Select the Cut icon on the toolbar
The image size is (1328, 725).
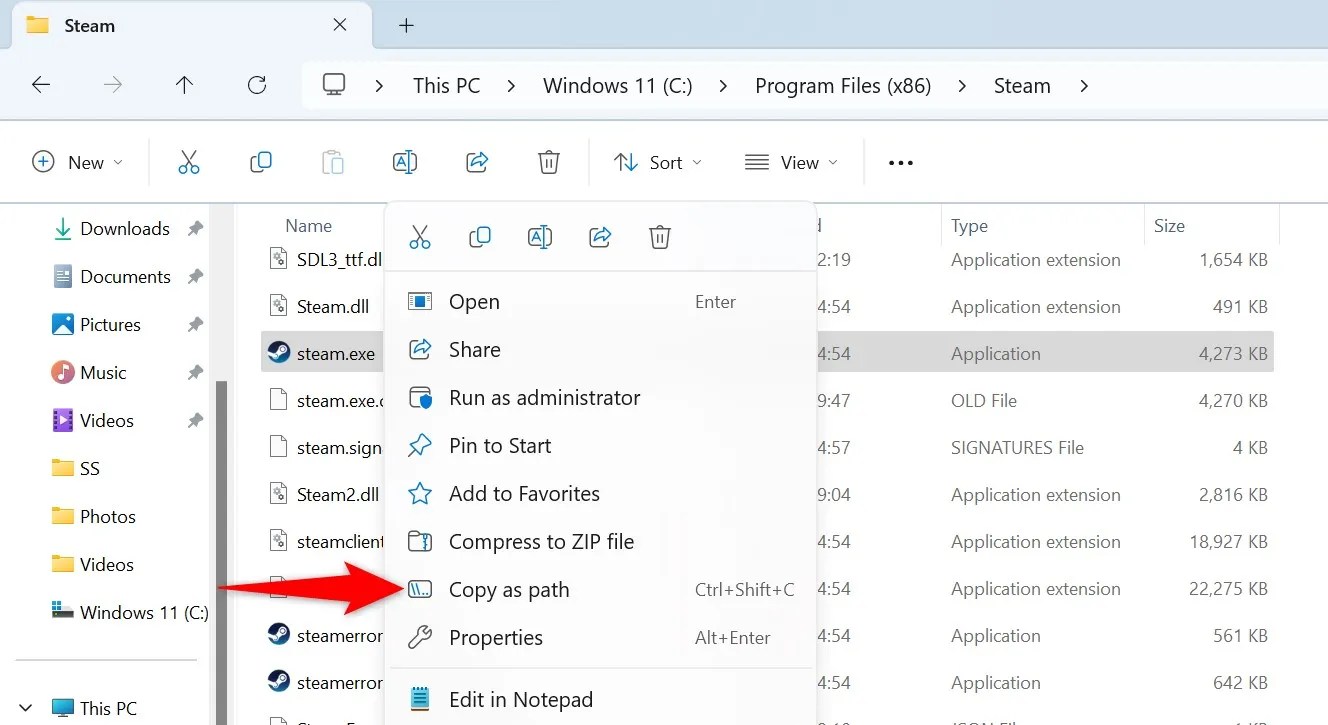(x=188, y=161)
